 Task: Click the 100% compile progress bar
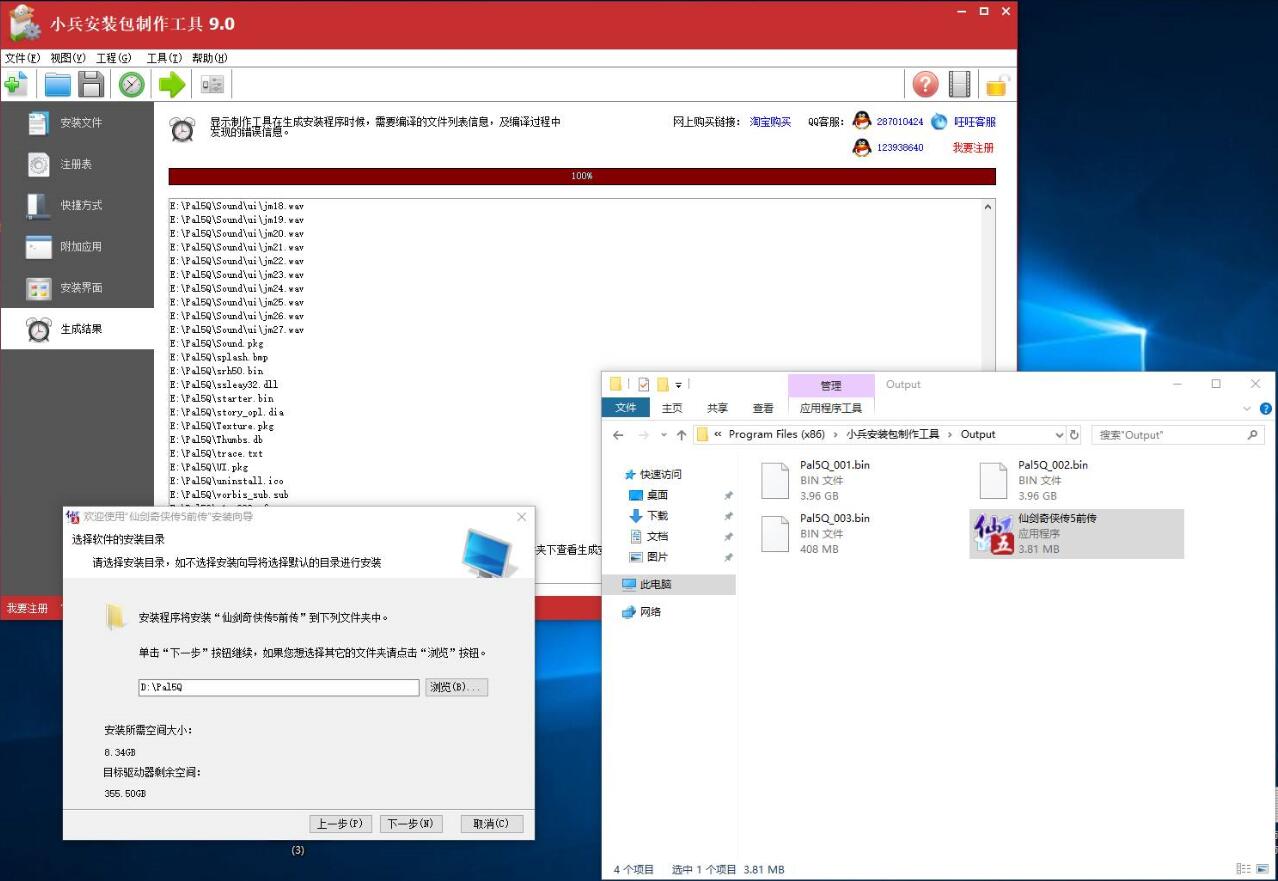tap(582, 176)
